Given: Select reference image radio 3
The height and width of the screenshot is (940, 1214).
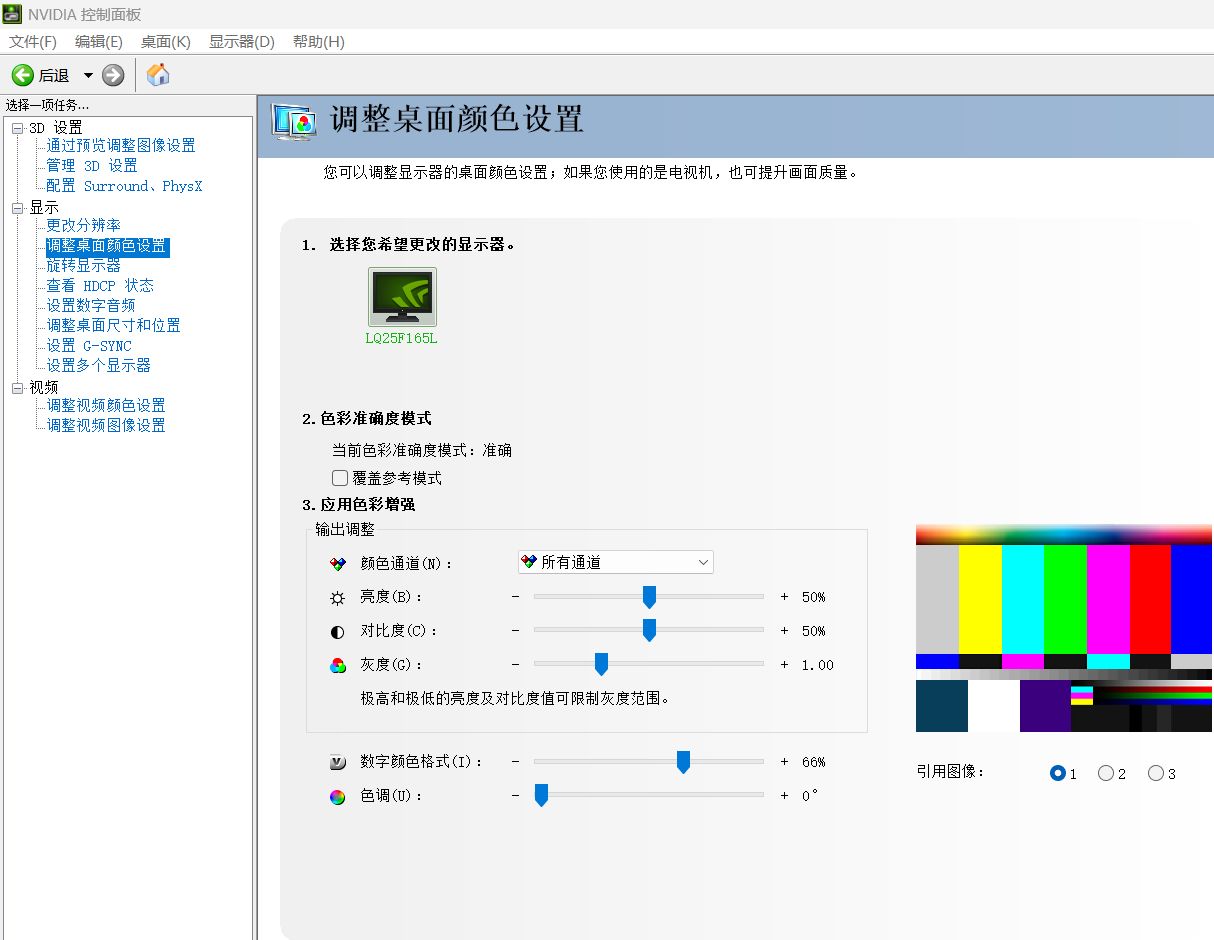Looking at the screenshot, I should click(1156, 773).
